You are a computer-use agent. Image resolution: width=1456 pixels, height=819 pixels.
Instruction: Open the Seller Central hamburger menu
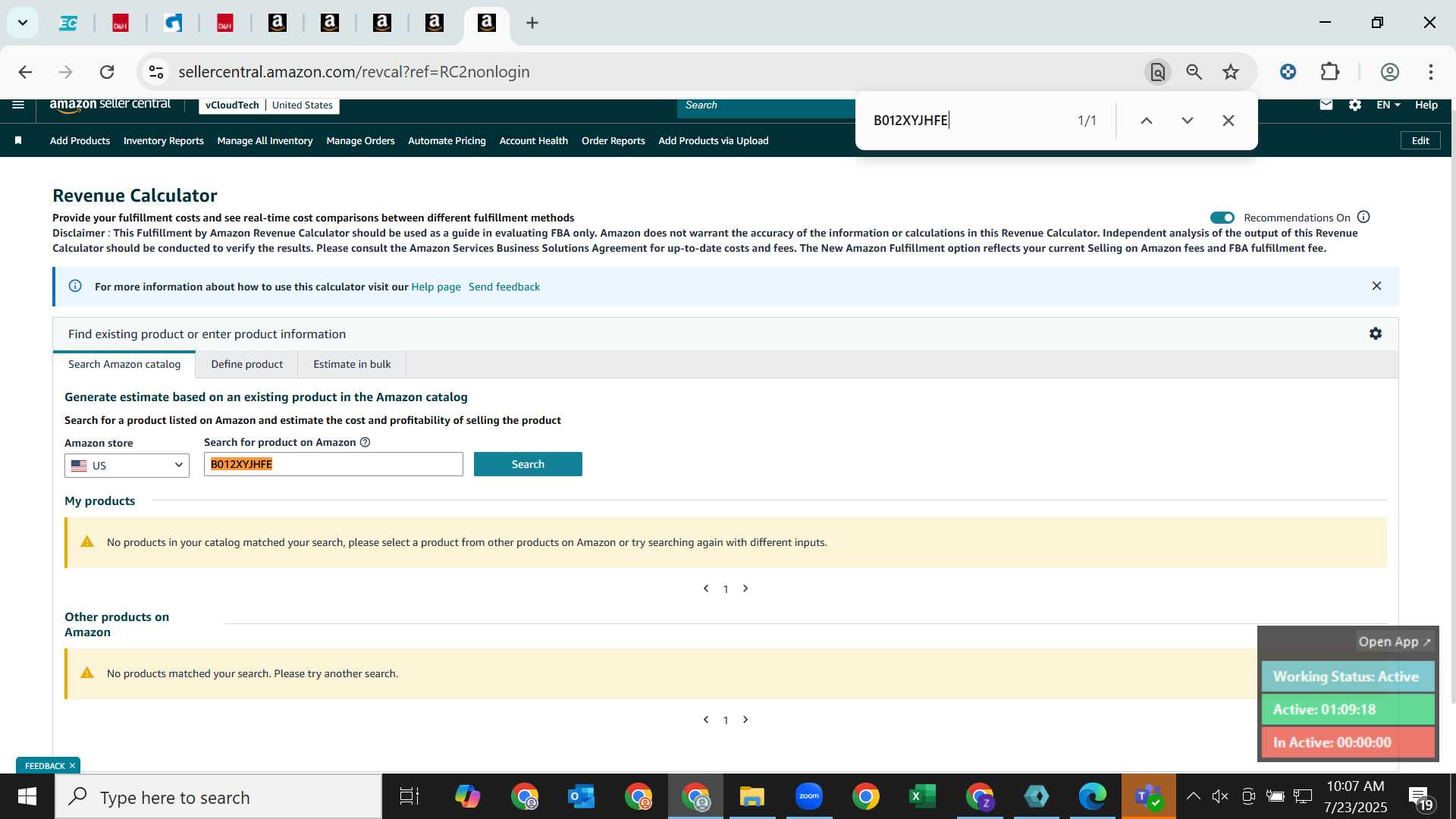coord(18,105)
